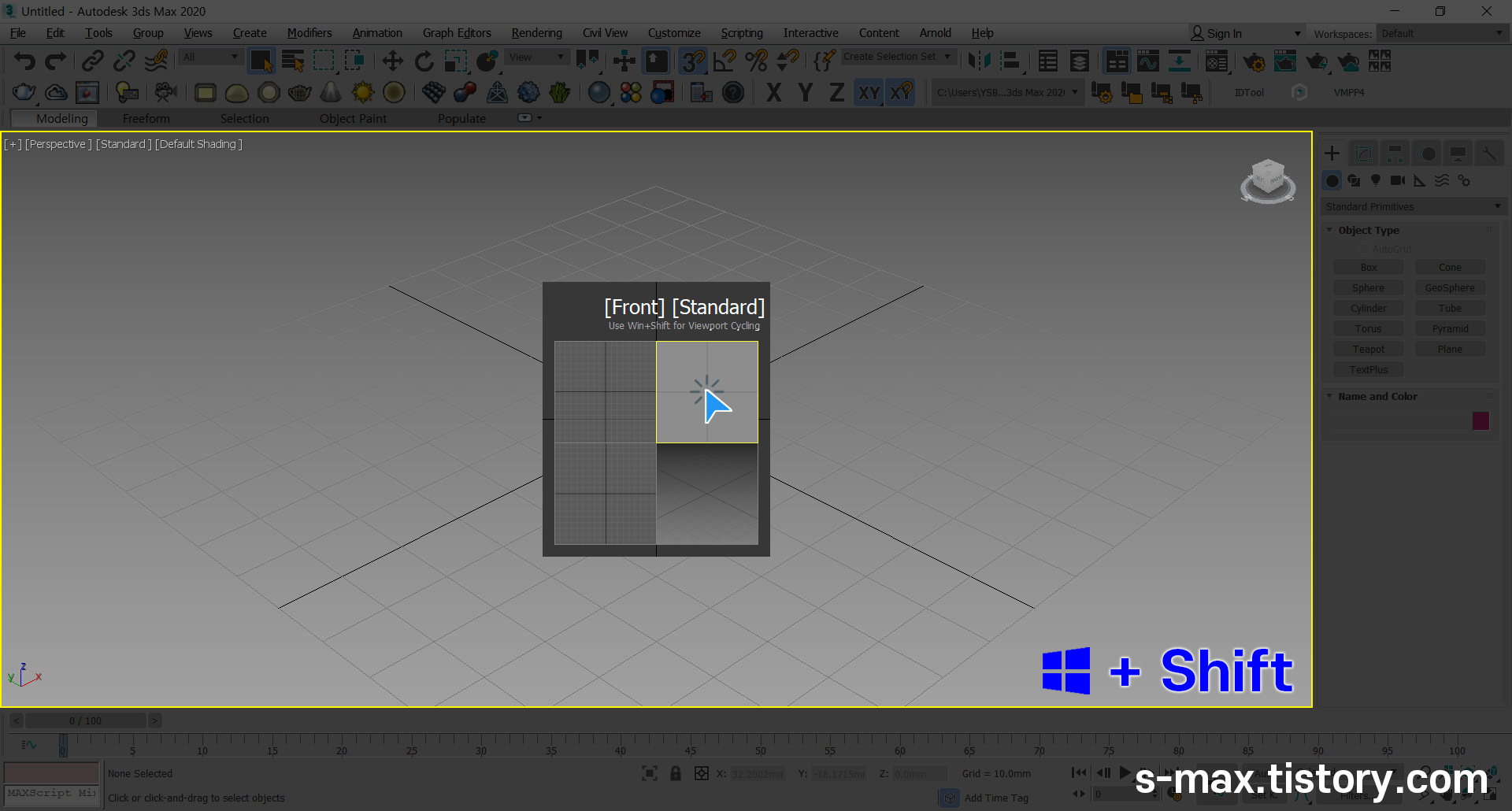
Task: Open the object color swatch
Action: tap(1481, 420)
